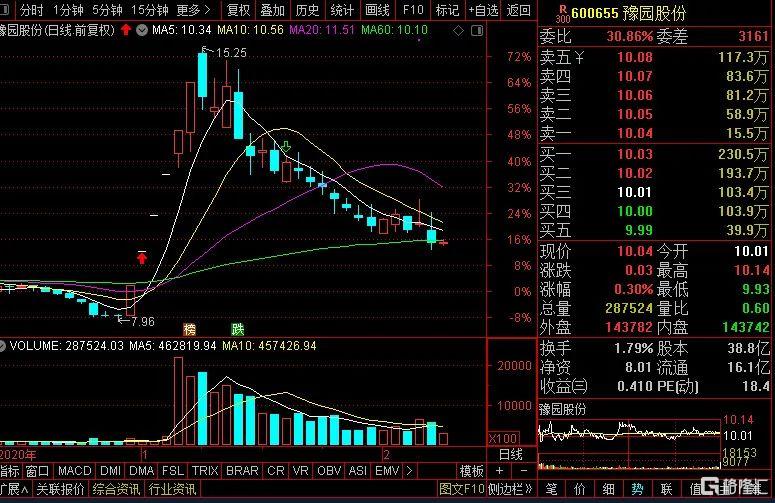Click the R300 margin trading badge

point(562,14)
